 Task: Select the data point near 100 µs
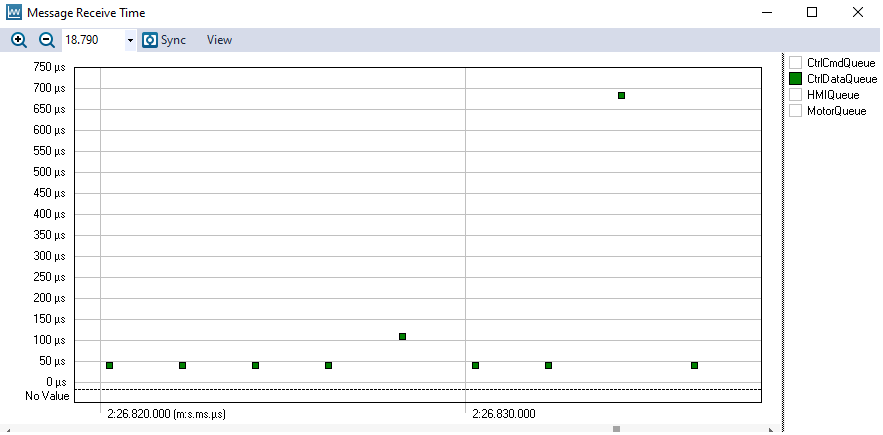click(402, 336)
